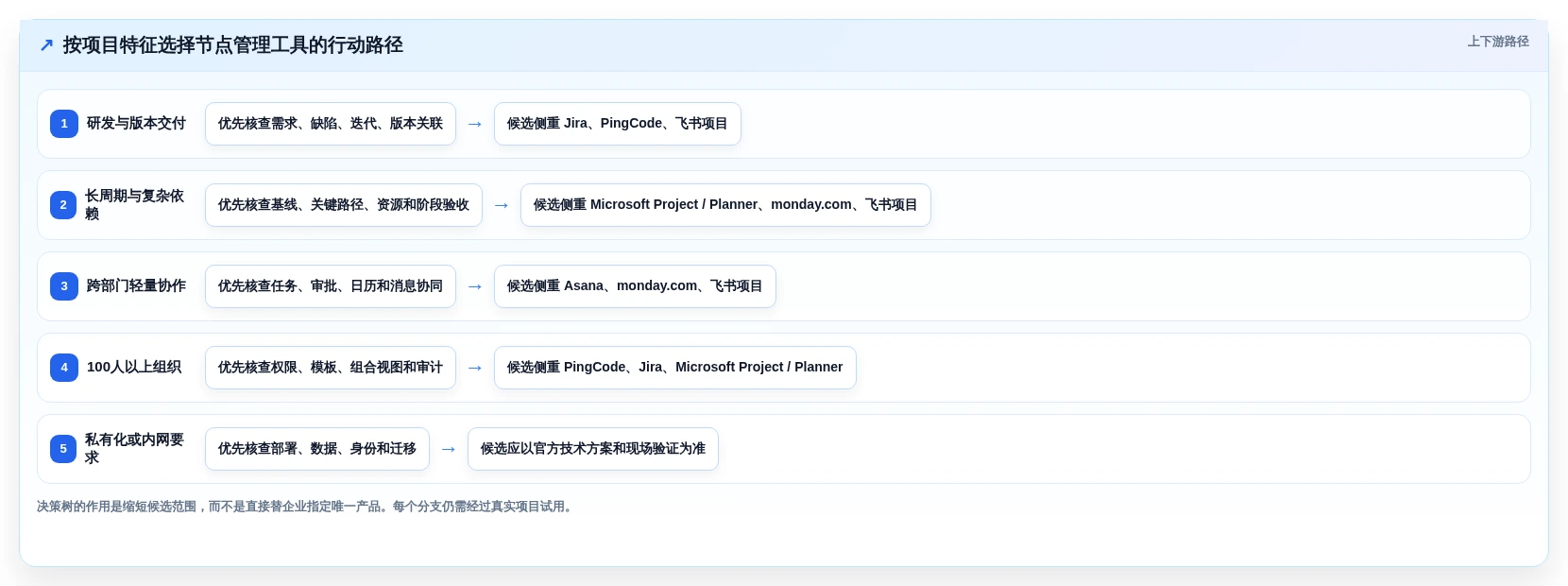Click the box mentioning Microsoft Project / Planner、monday.com
Viewport: 1568px width, 586px height.
coord(725,205)
